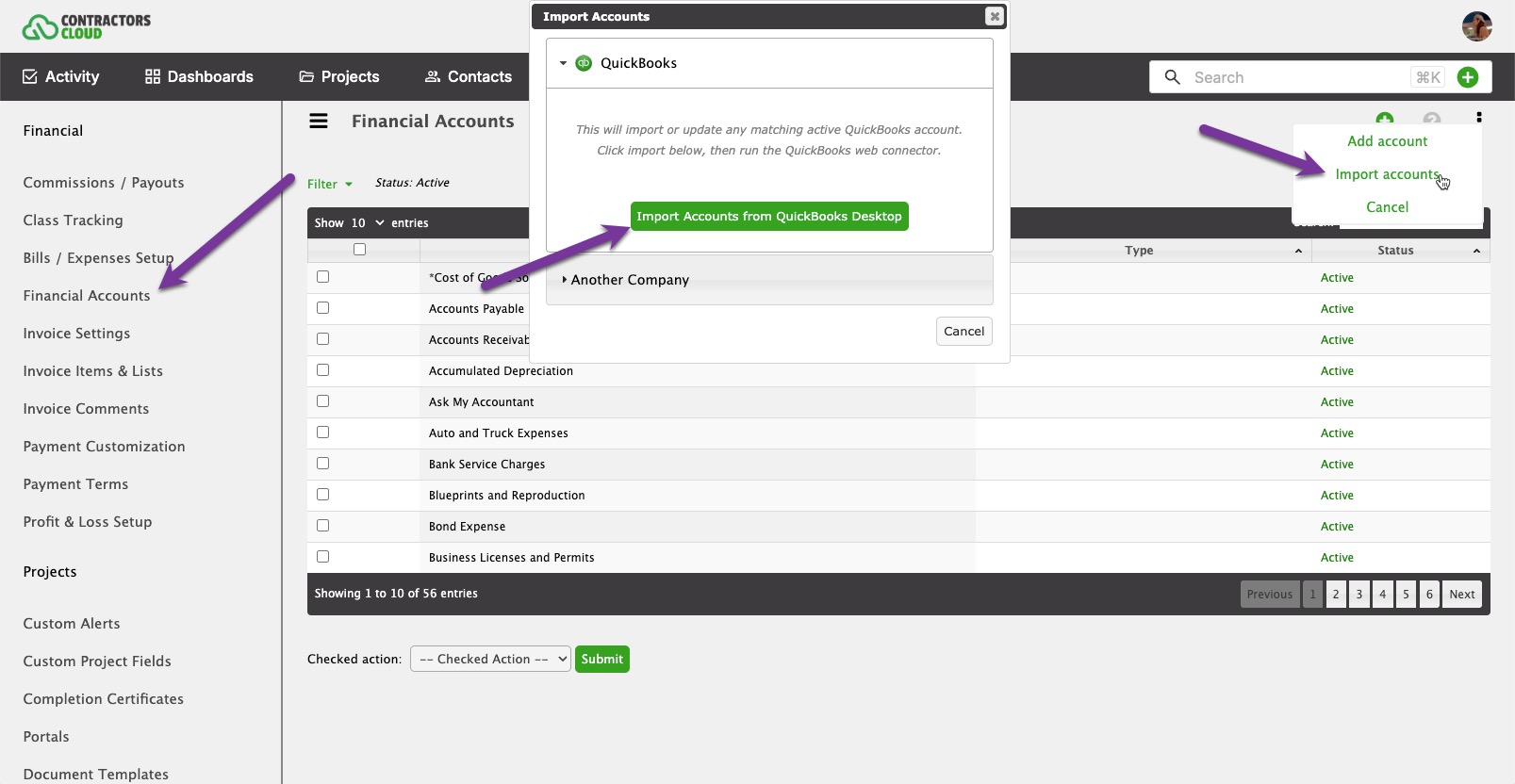The image size is (1515, 784).
Task: Open the Checked Action dropdown
Action: pos(490,659)
